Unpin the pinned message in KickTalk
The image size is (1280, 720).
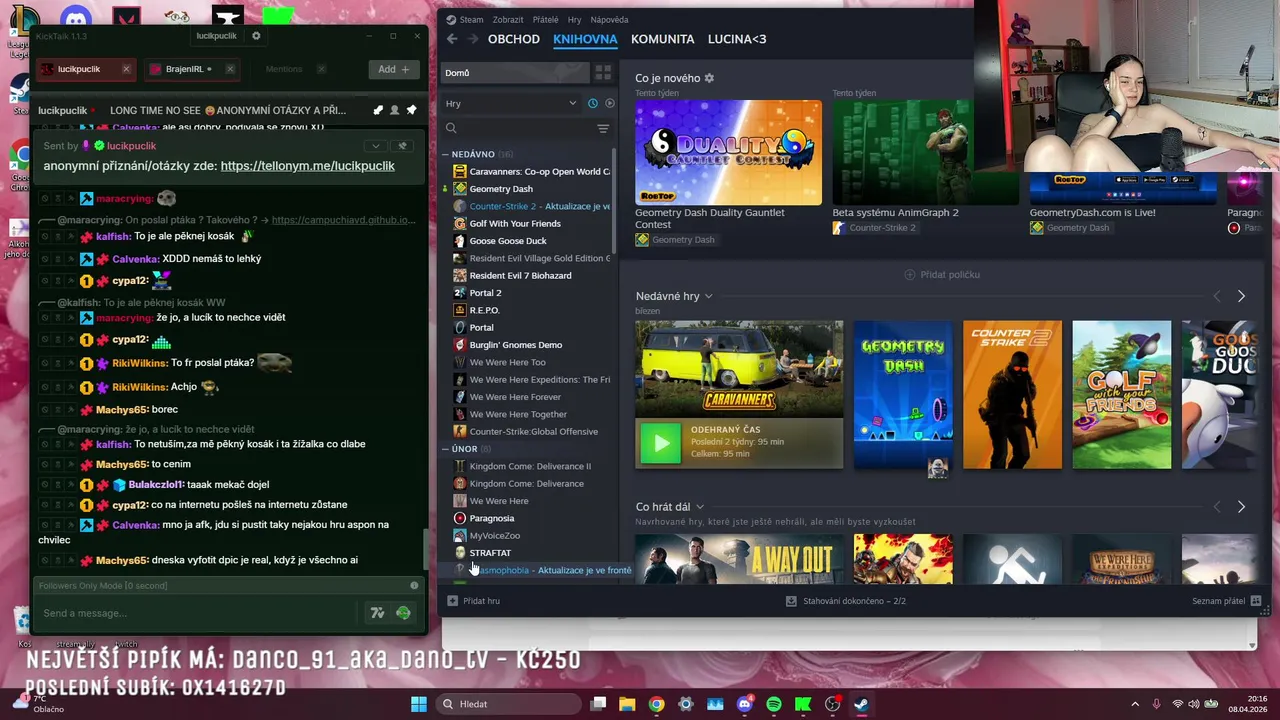[x=403, y=146]
